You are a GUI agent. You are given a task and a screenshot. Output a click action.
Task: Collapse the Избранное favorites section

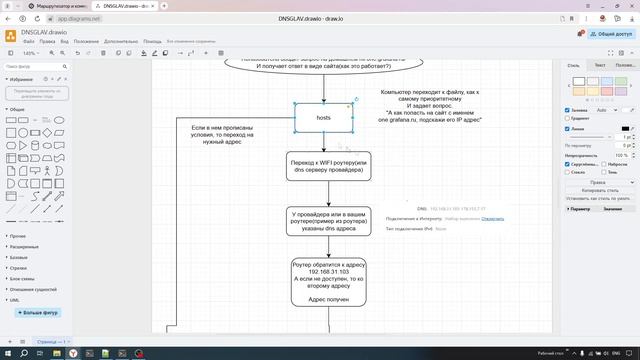pos(20,79)
